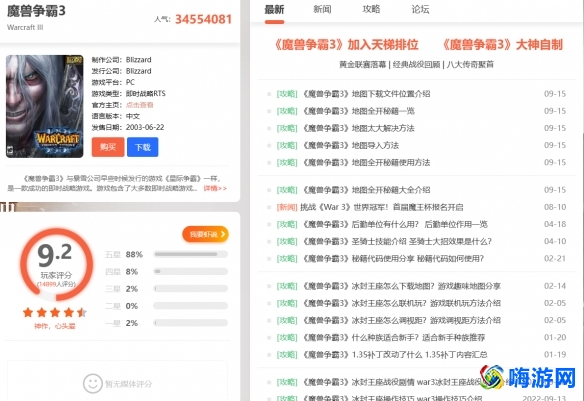The image size is (584, 401).
Task: Click the 即时战略RTS game type text
Action: click(x=146, y=93)
